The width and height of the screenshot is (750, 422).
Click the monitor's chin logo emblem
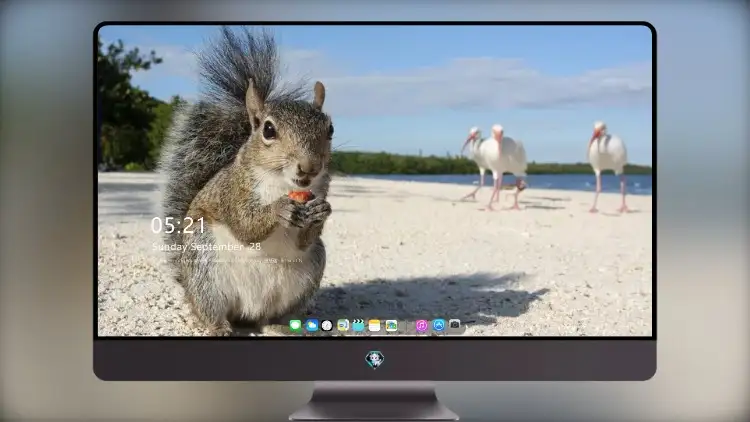pyautogui.click(x=375, y=360)
